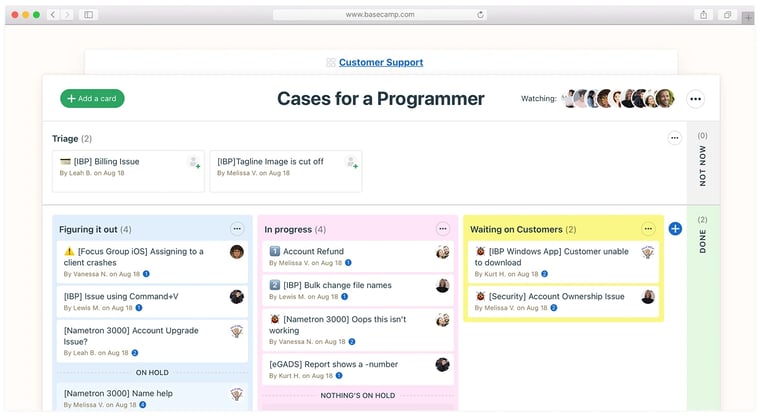760x420 pixels.
Task: Click the Add a card button
Action: [92, 99]
